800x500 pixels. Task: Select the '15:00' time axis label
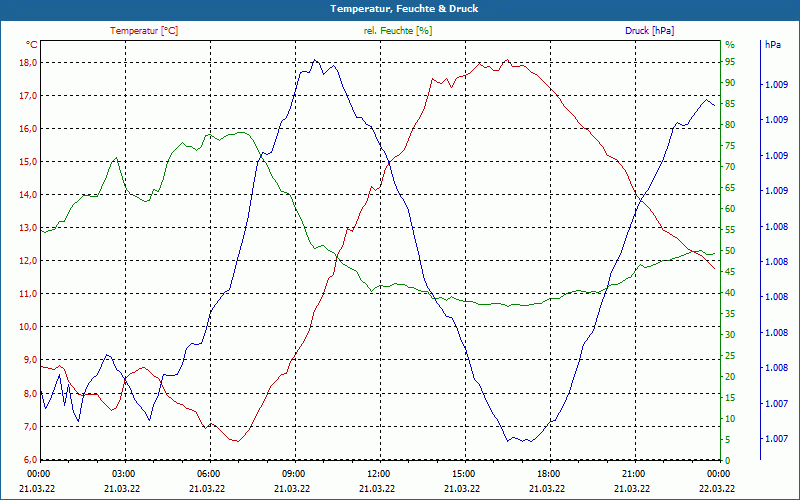463,473
